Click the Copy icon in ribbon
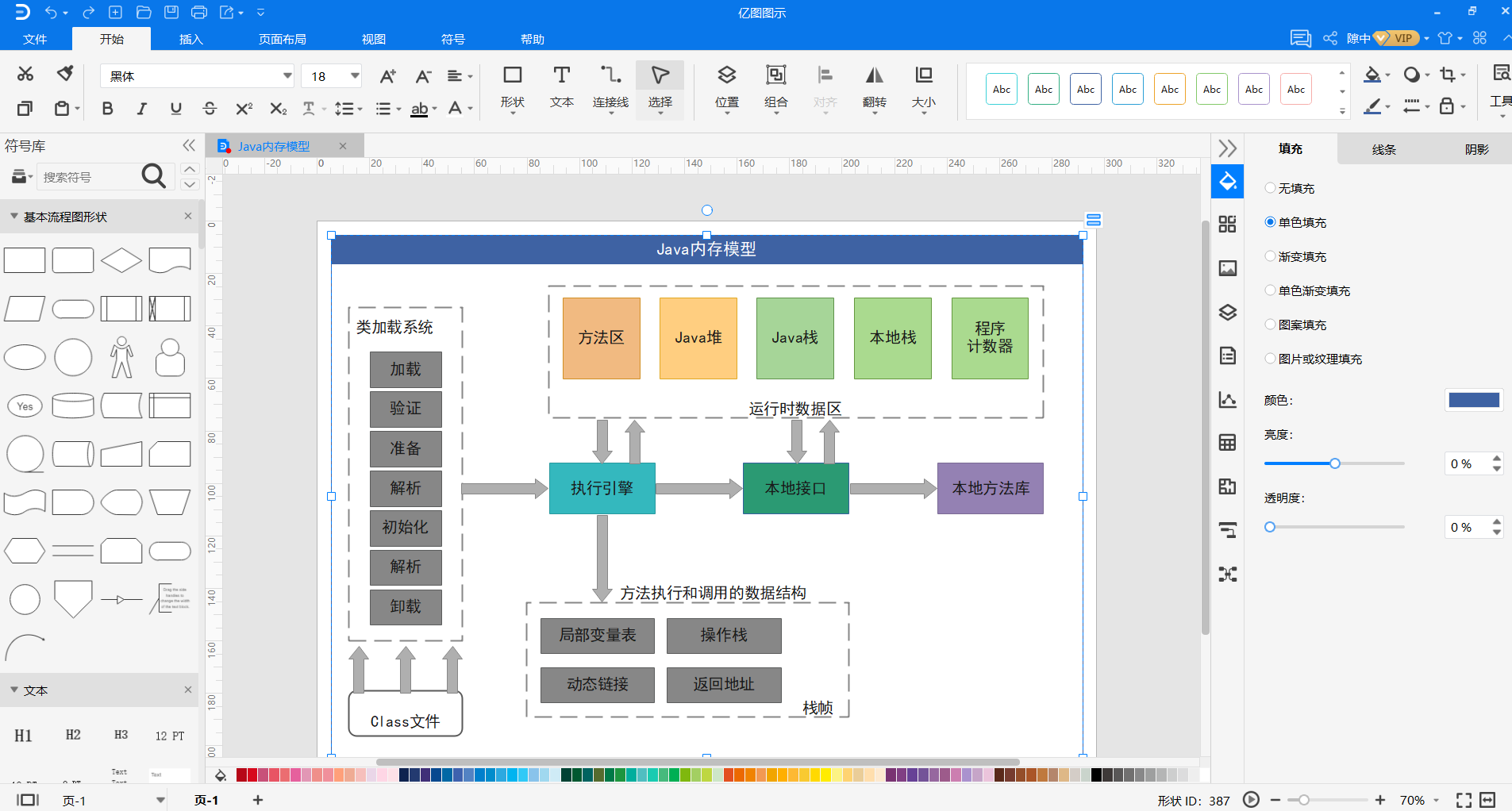Viewport: 1512px width, 811px height. 25,108
